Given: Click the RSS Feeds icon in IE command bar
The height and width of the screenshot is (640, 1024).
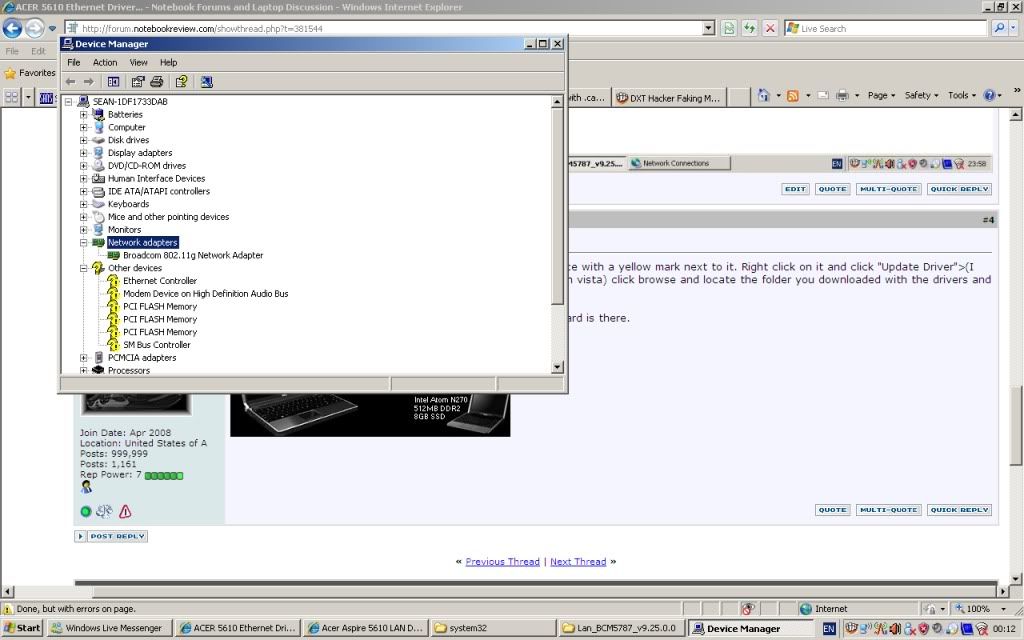Looking at the screenshot, I should pyautogui.click(x=793, y=95).
